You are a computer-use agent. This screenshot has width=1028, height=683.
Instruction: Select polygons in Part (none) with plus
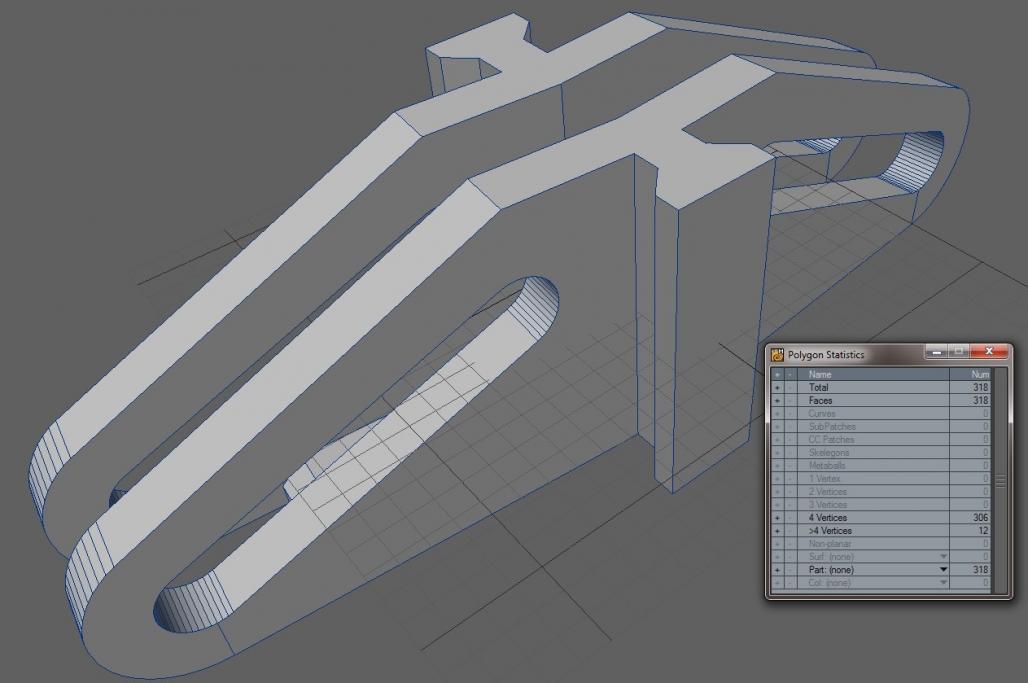tap(777, 570)
